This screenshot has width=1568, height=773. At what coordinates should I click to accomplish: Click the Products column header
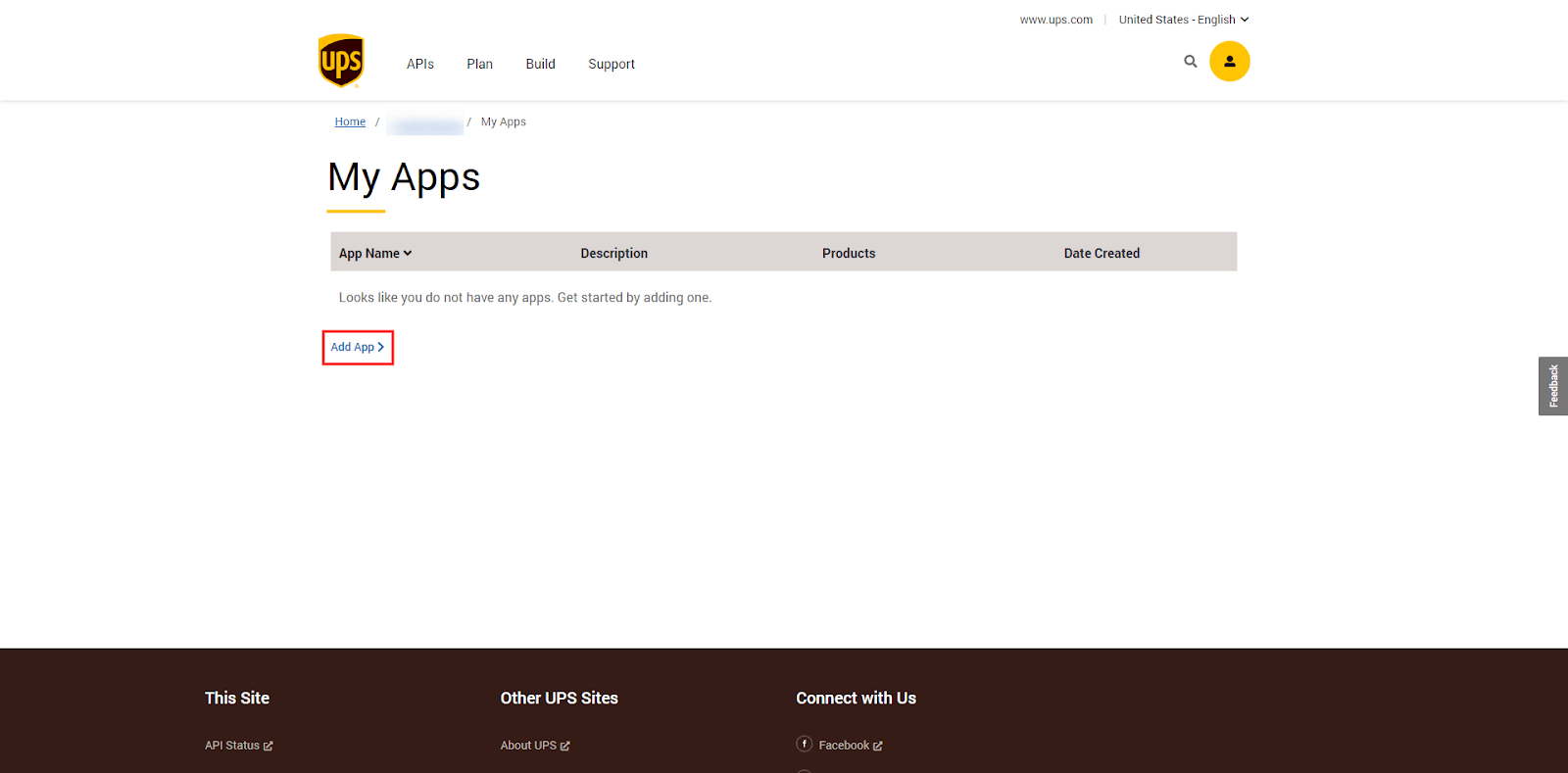click(849, 253)
